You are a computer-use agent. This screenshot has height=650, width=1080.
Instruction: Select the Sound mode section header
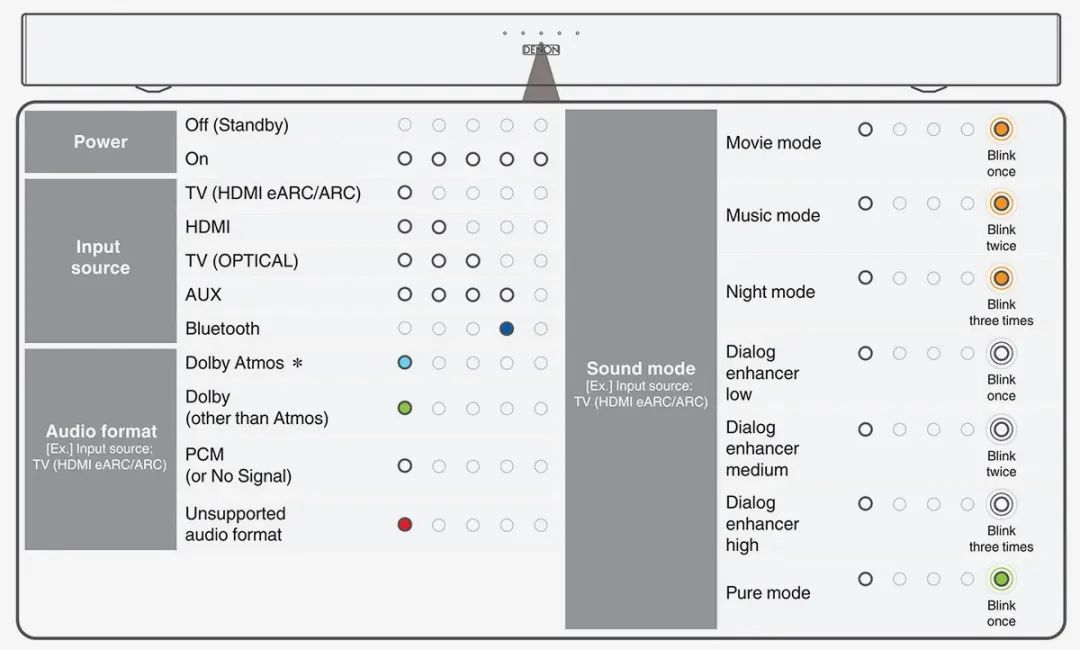(641, 369)
